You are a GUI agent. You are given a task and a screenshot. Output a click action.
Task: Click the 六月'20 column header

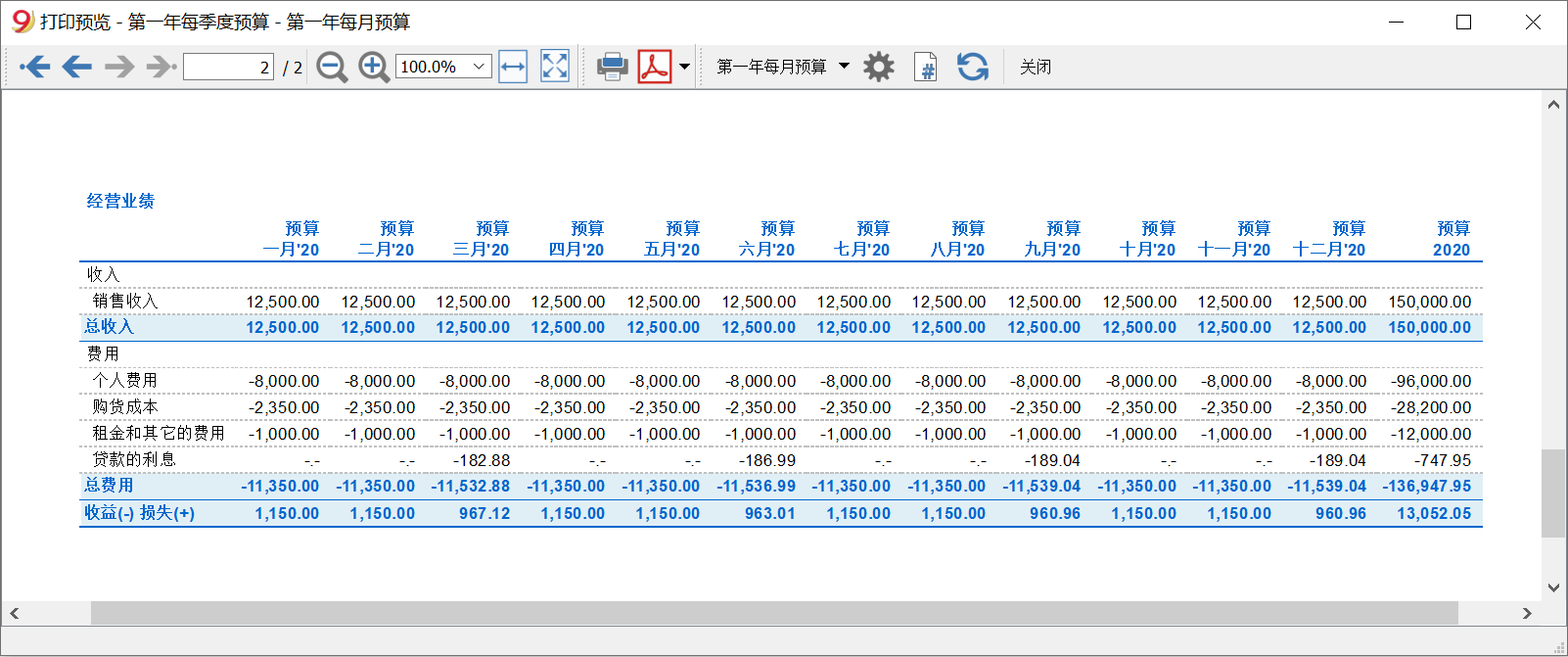click(767, 250)
